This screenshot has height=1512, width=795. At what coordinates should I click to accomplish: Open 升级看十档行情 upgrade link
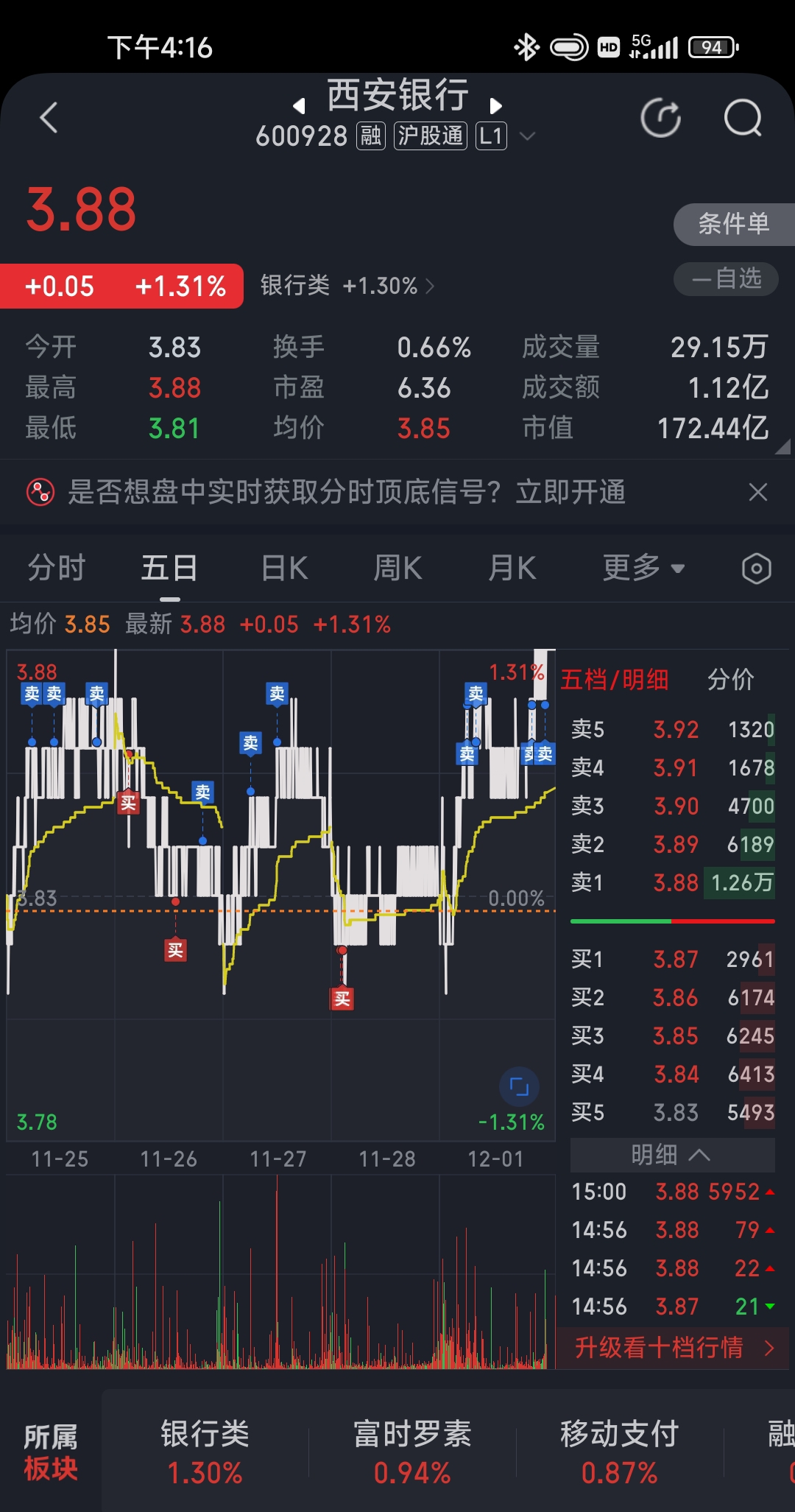[672, 1348]
